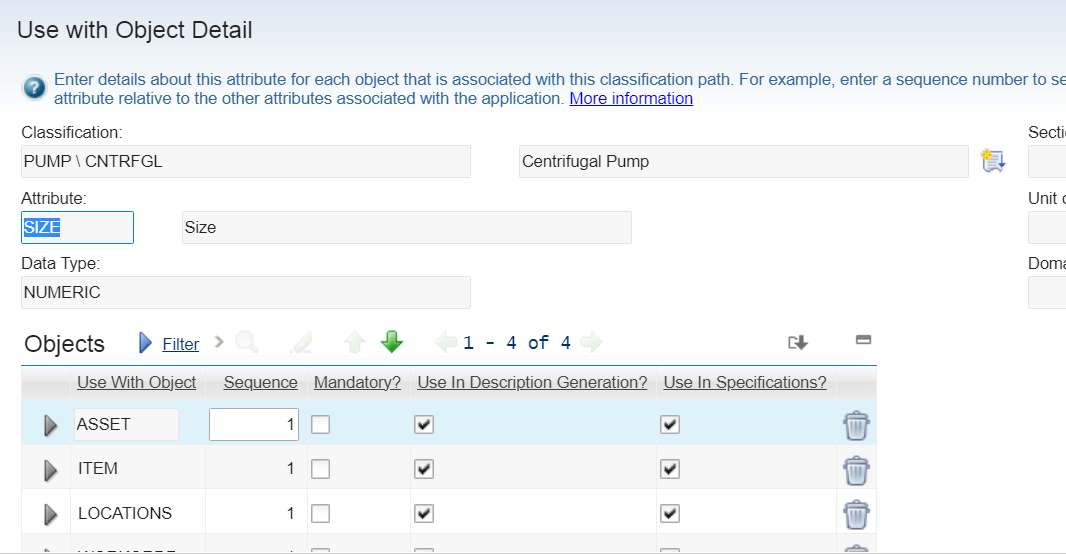Click the download table icon in Objects toolbar

[797, 343]
